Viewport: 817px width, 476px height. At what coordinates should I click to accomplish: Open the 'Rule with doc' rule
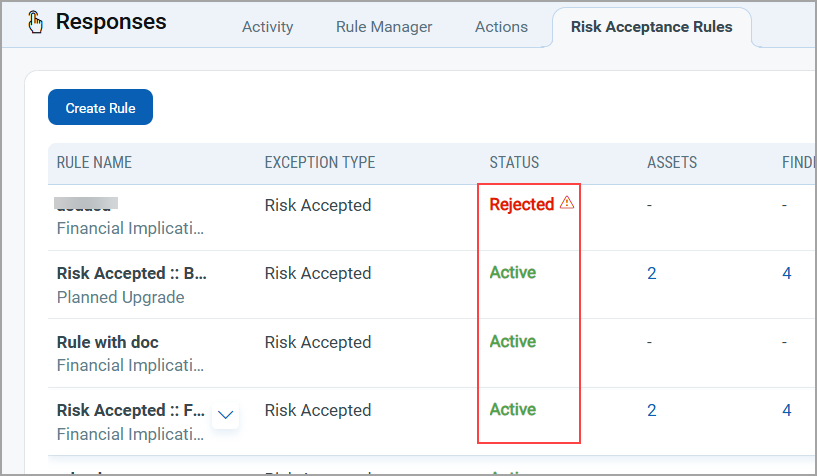pyautogui.click(x=108, y=342)
